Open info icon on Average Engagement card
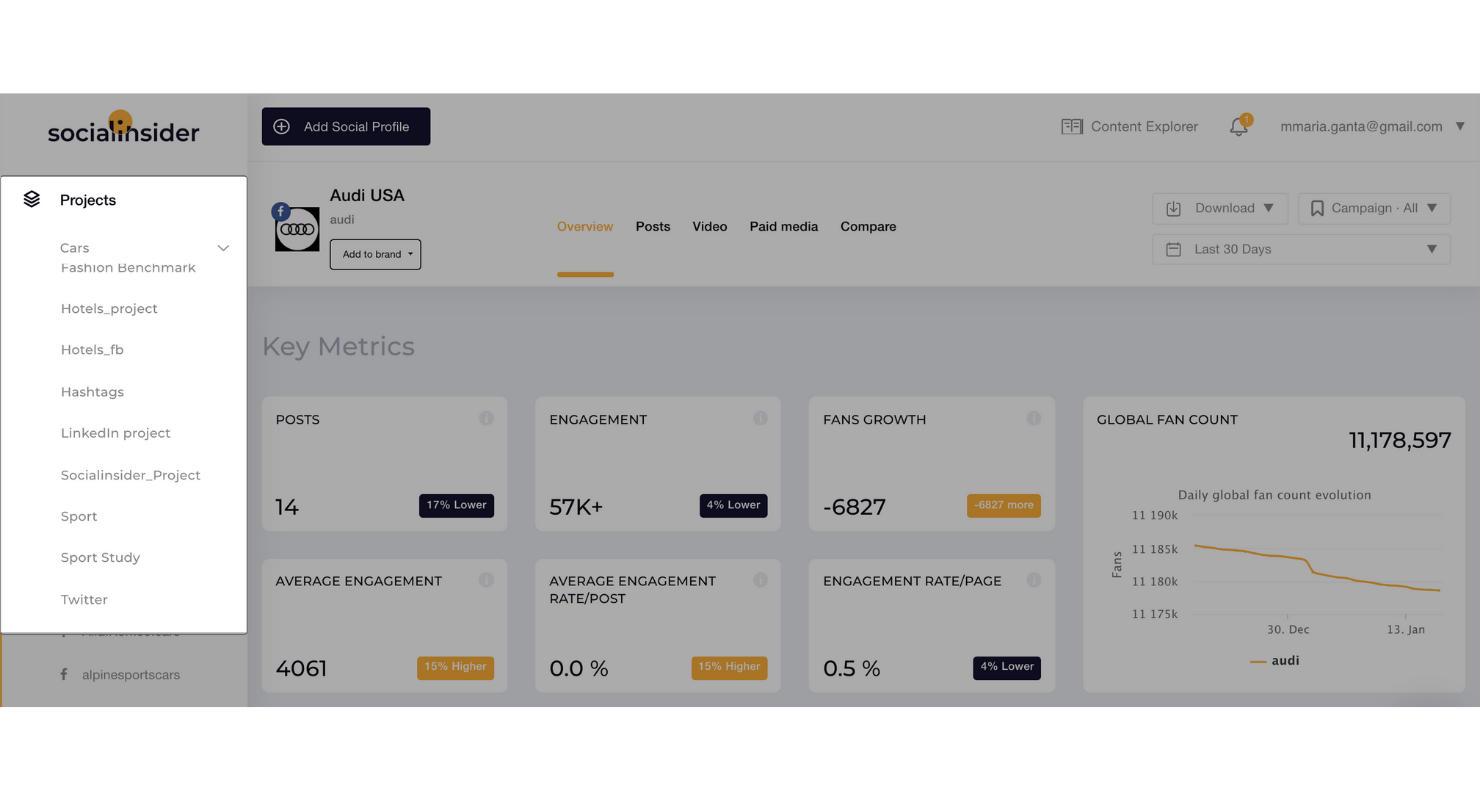1480x800 pixels. tap(486, 580)
